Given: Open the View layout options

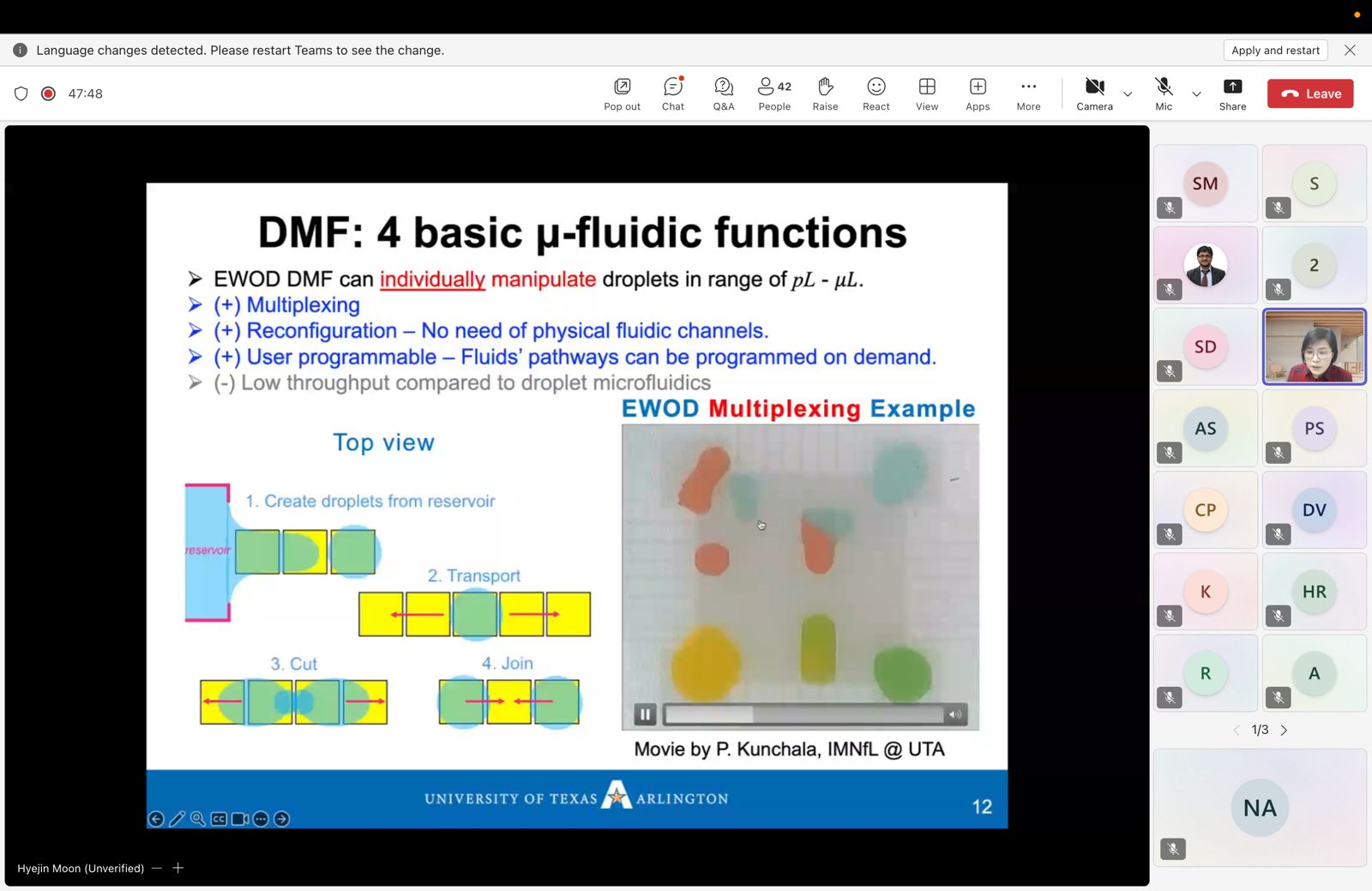Looking at the screenshot, I should tap(927, 93).
